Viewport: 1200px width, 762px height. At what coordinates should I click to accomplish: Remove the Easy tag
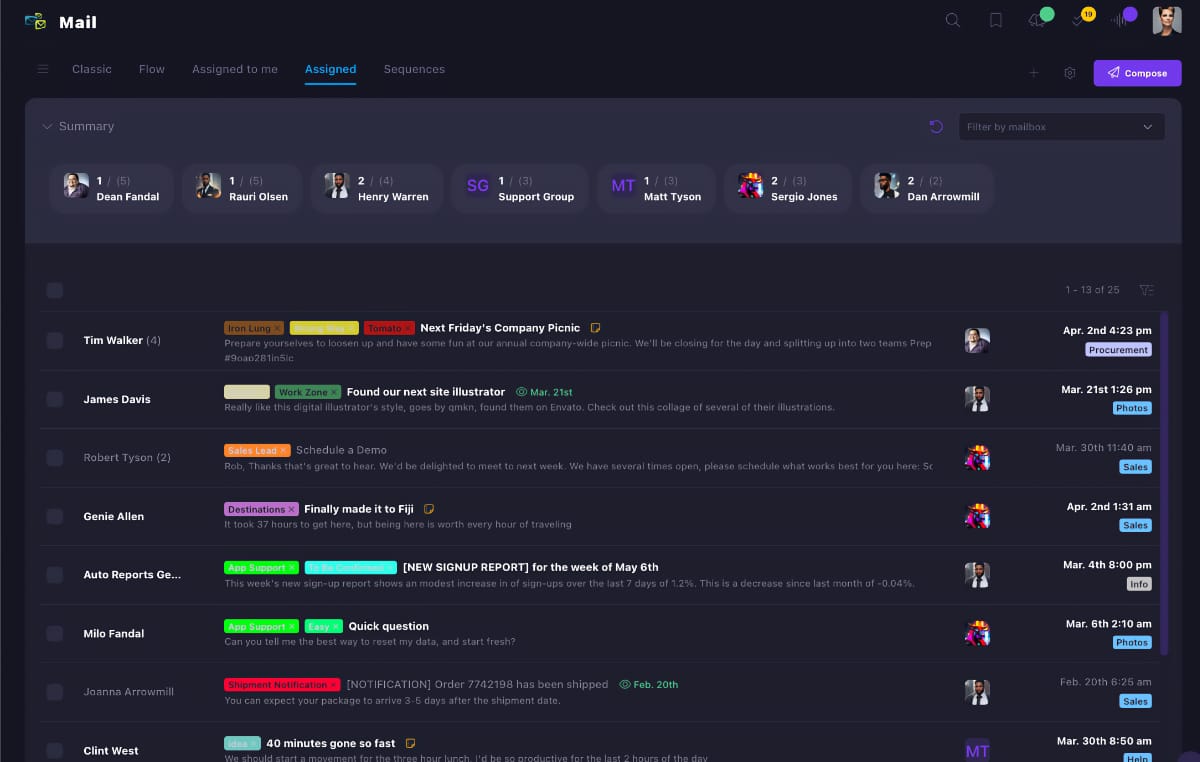click(x=336, y=627)
